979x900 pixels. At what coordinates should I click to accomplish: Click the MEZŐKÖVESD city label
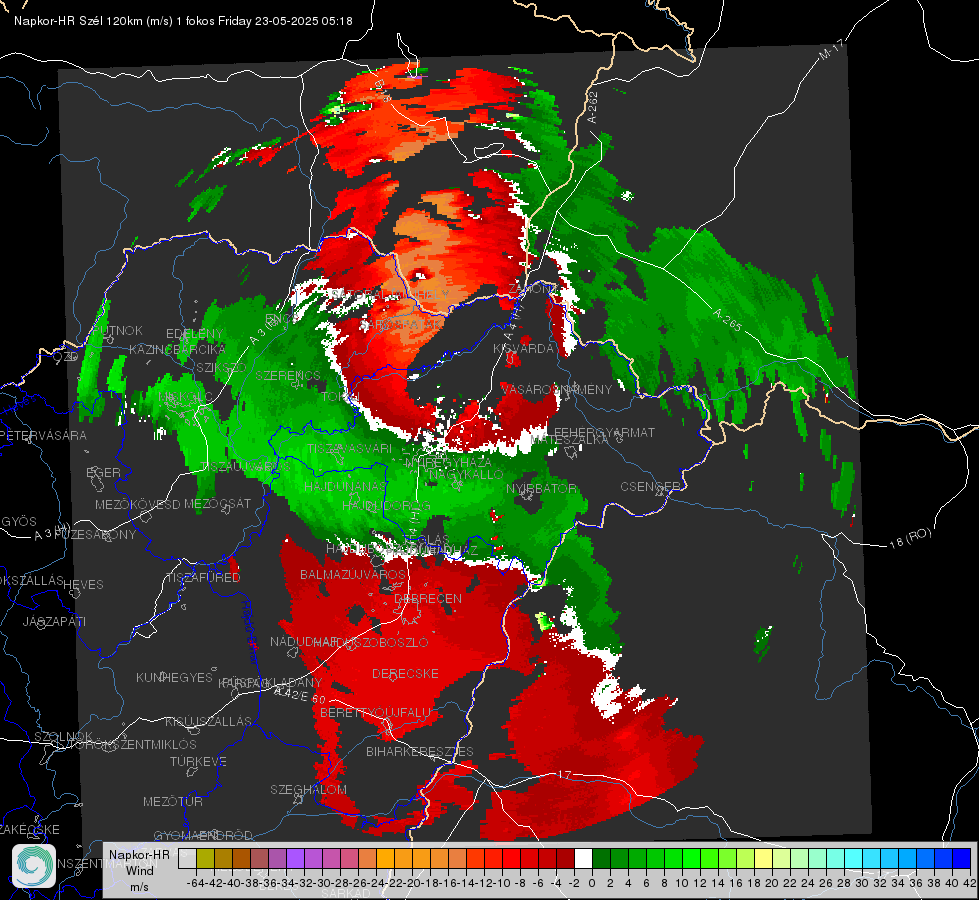point(138,504)
